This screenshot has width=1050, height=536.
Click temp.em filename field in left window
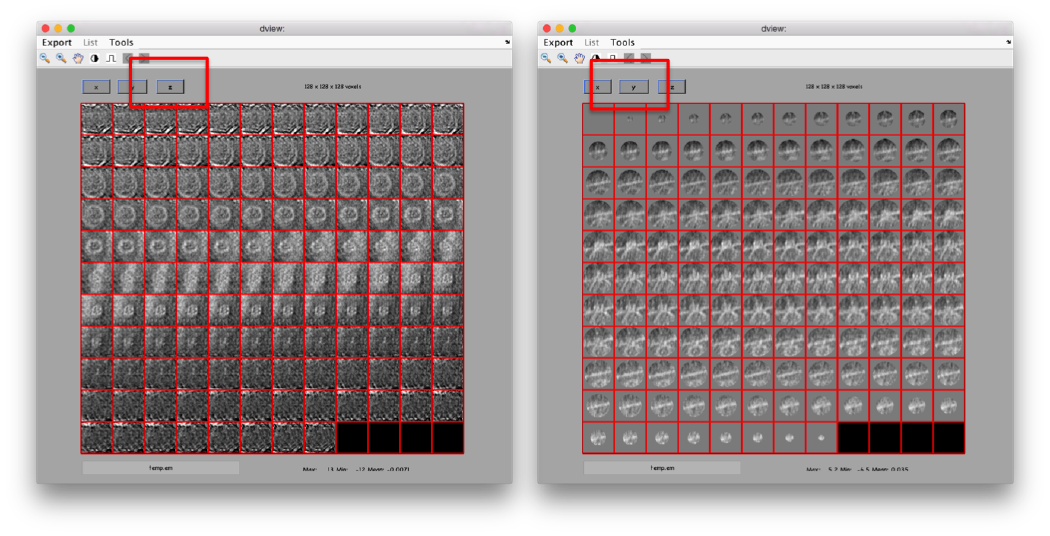click(160, 467)
